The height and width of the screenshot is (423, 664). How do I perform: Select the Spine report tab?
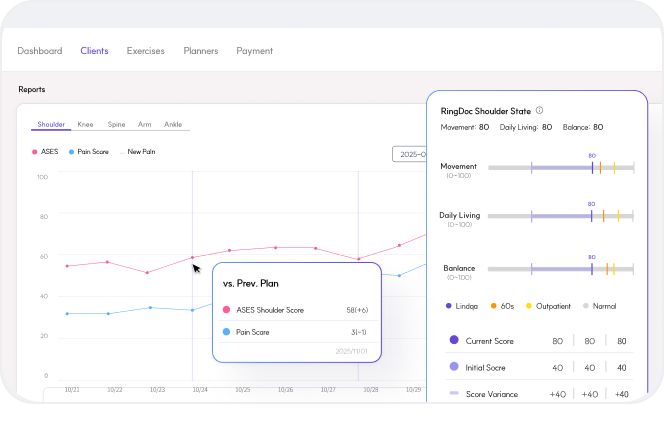(x=116, y=124)
